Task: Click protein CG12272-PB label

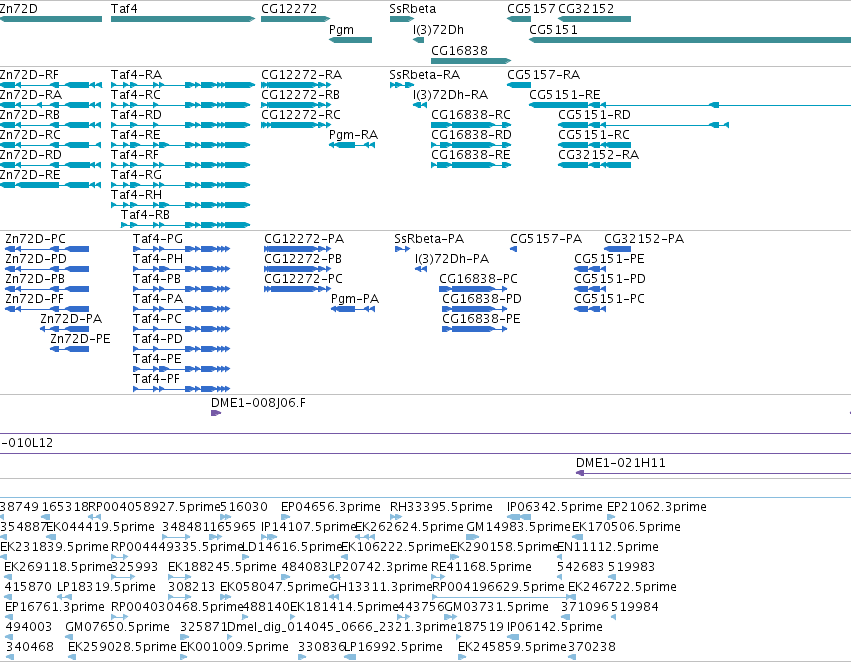Action: (x=303, y=259)
